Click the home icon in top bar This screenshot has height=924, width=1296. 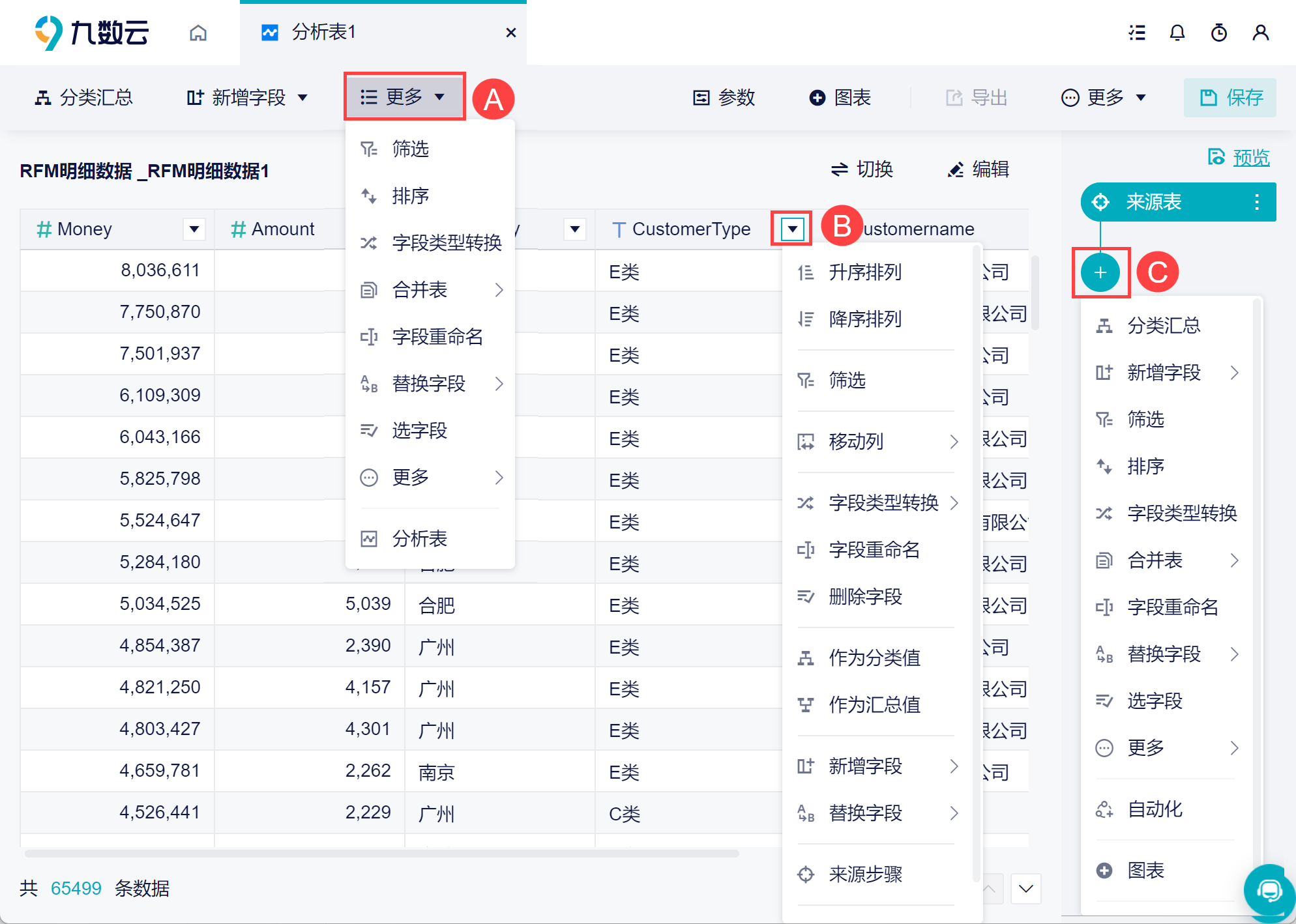pos(198,33)
